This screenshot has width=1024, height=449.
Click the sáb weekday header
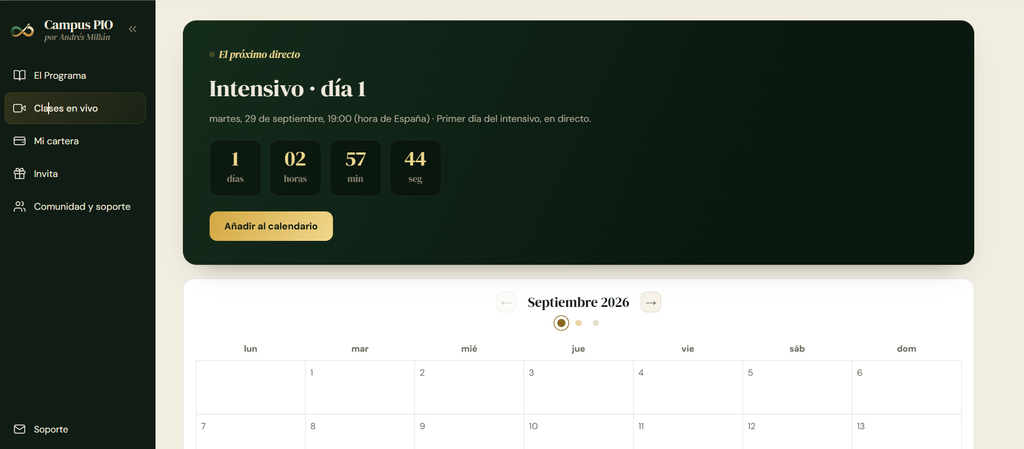click(x=797, y=349)
